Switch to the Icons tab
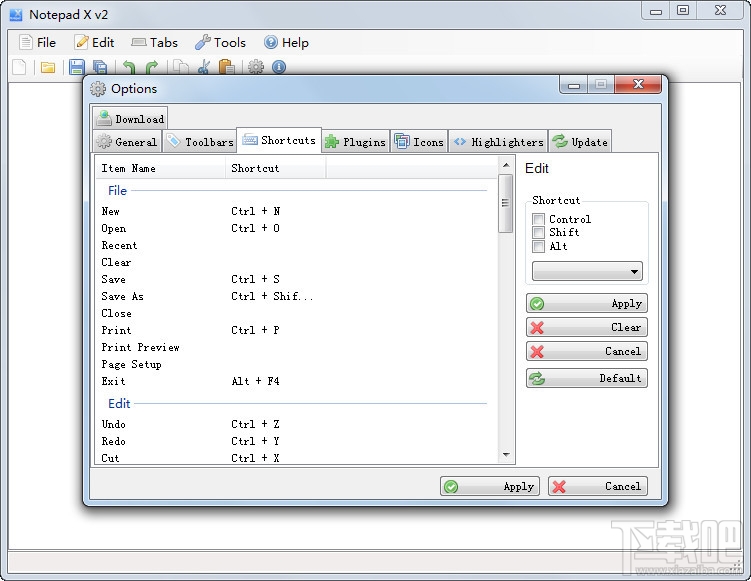 coord(419,142)
